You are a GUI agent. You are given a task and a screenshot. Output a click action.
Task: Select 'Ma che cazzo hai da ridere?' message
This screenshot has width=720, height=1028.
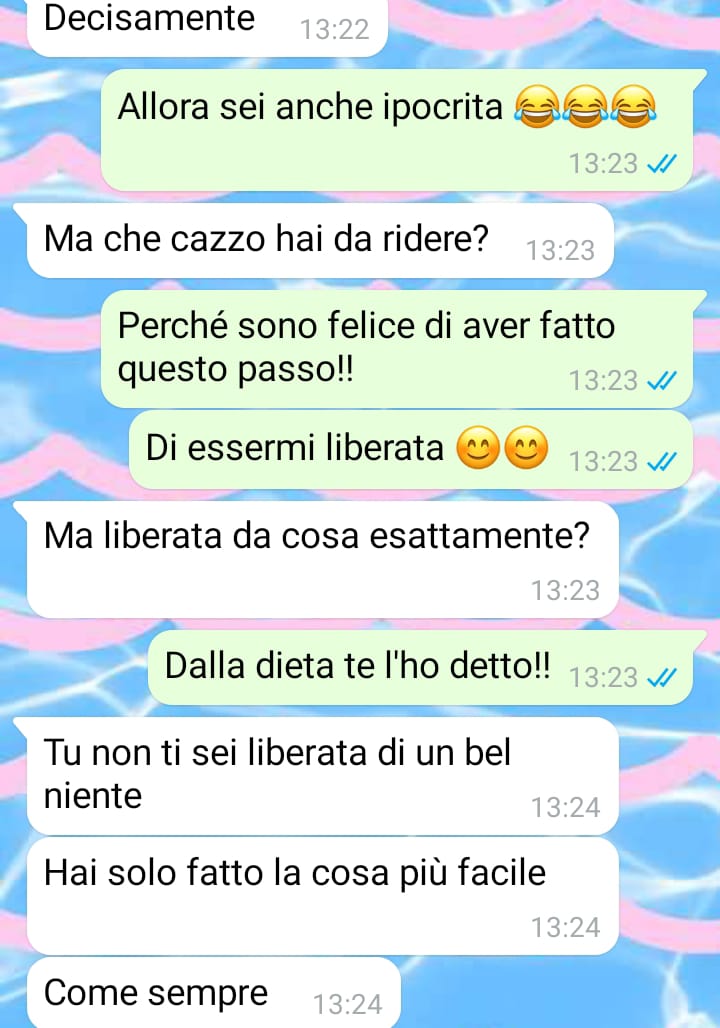pos(320,240)
